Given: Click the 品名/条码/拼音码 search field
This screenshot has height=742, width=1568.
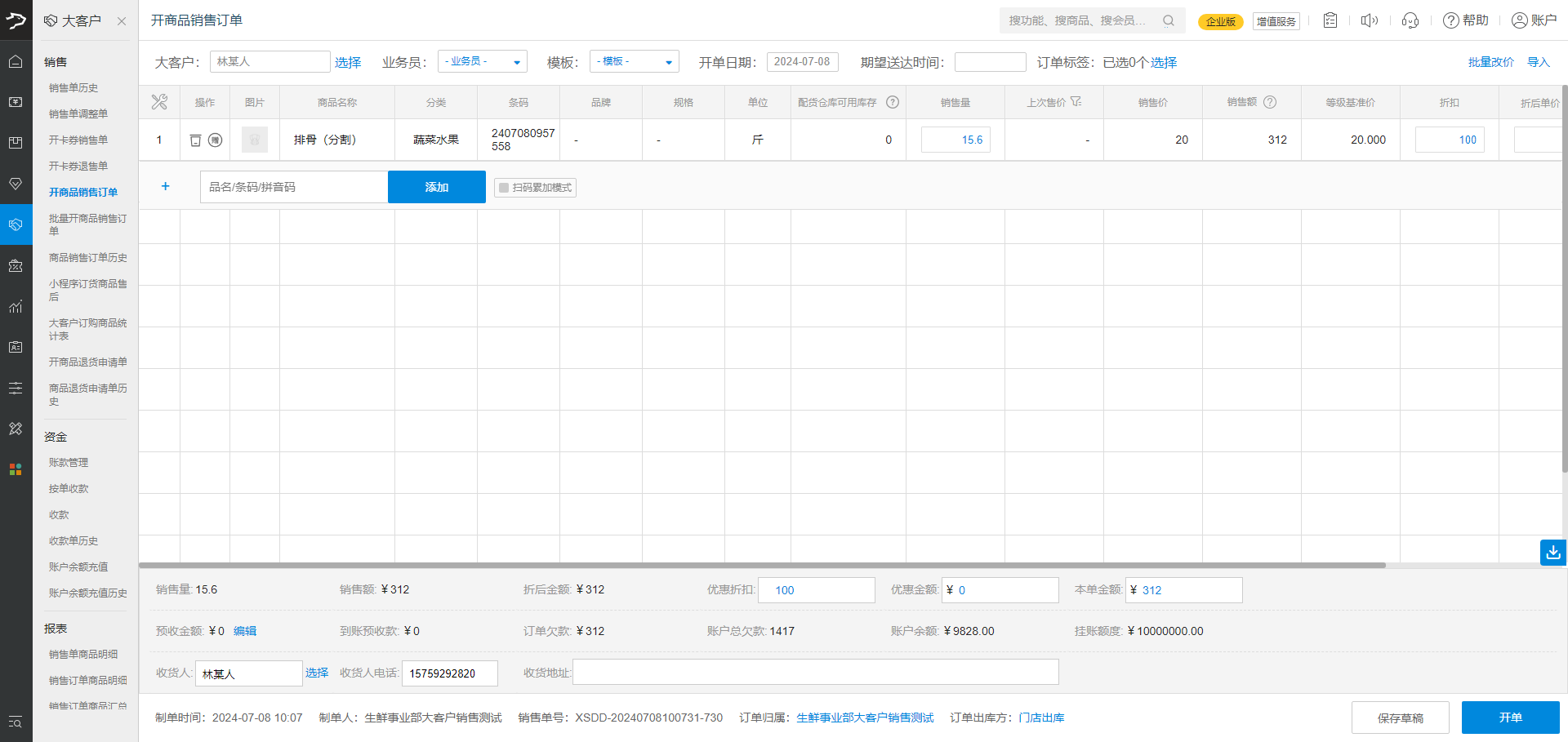Looking at the screenshot, I should [x=294, y=187].
